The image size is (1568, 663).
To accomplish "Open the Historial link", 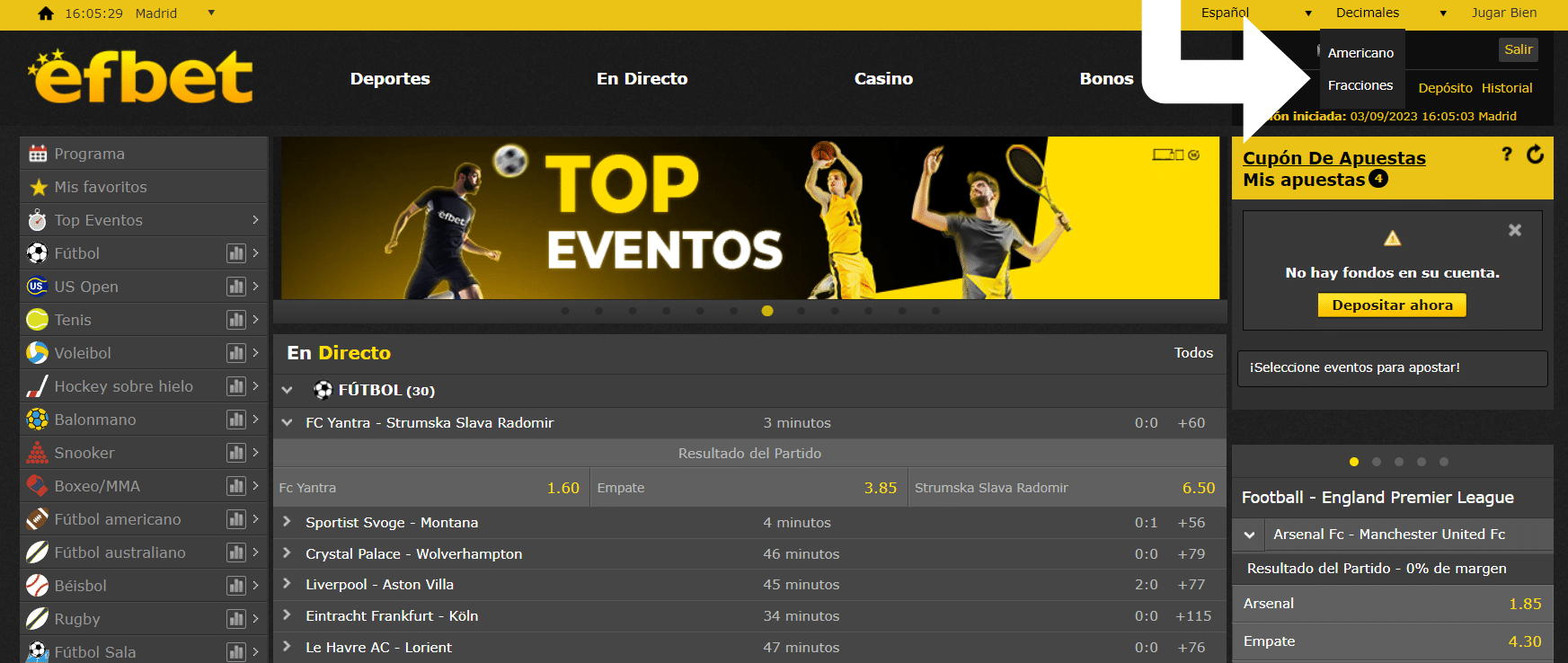I will tap(1507, 88).
